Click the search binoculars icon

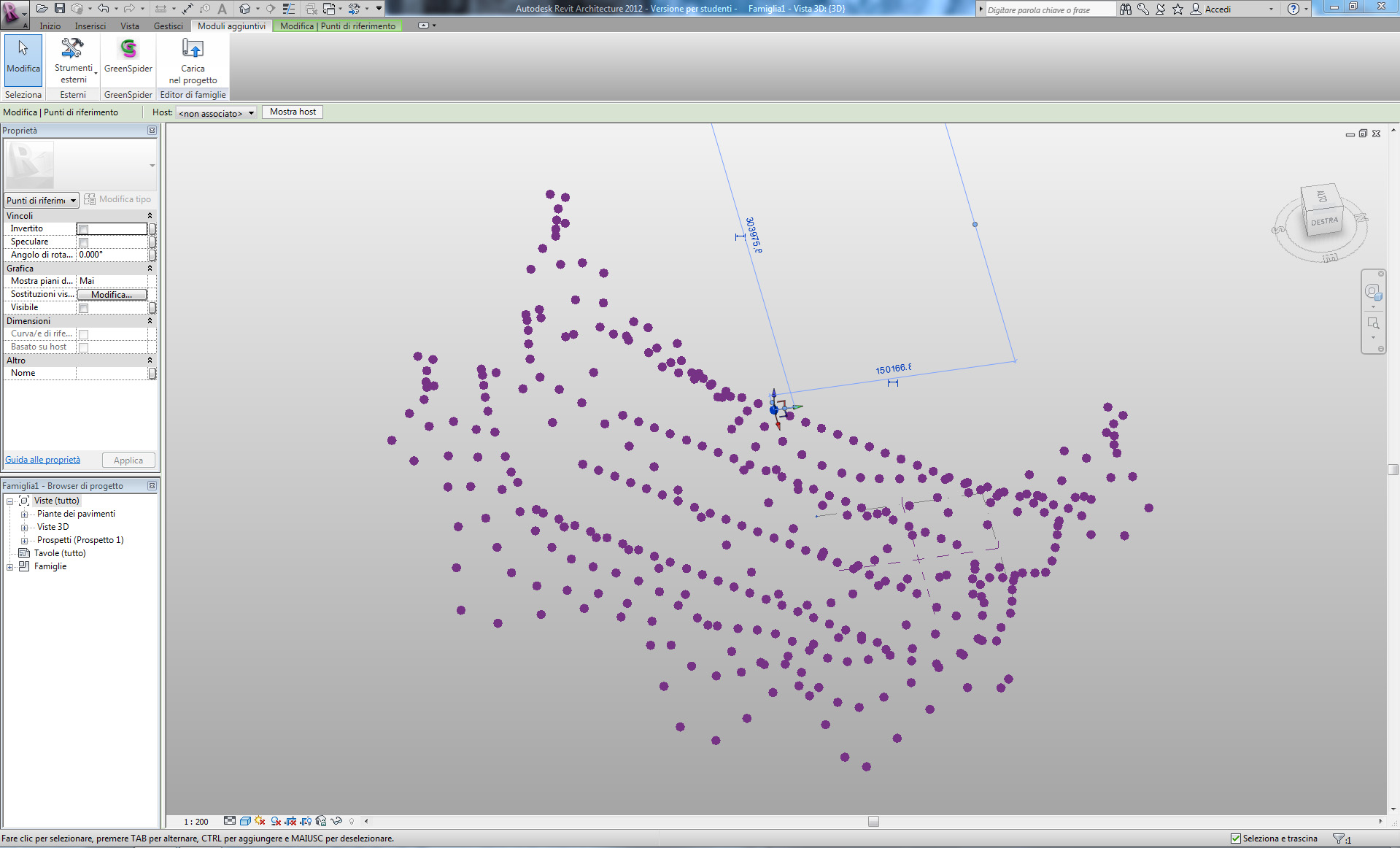pyautogui.click(x=1125, y=9)
